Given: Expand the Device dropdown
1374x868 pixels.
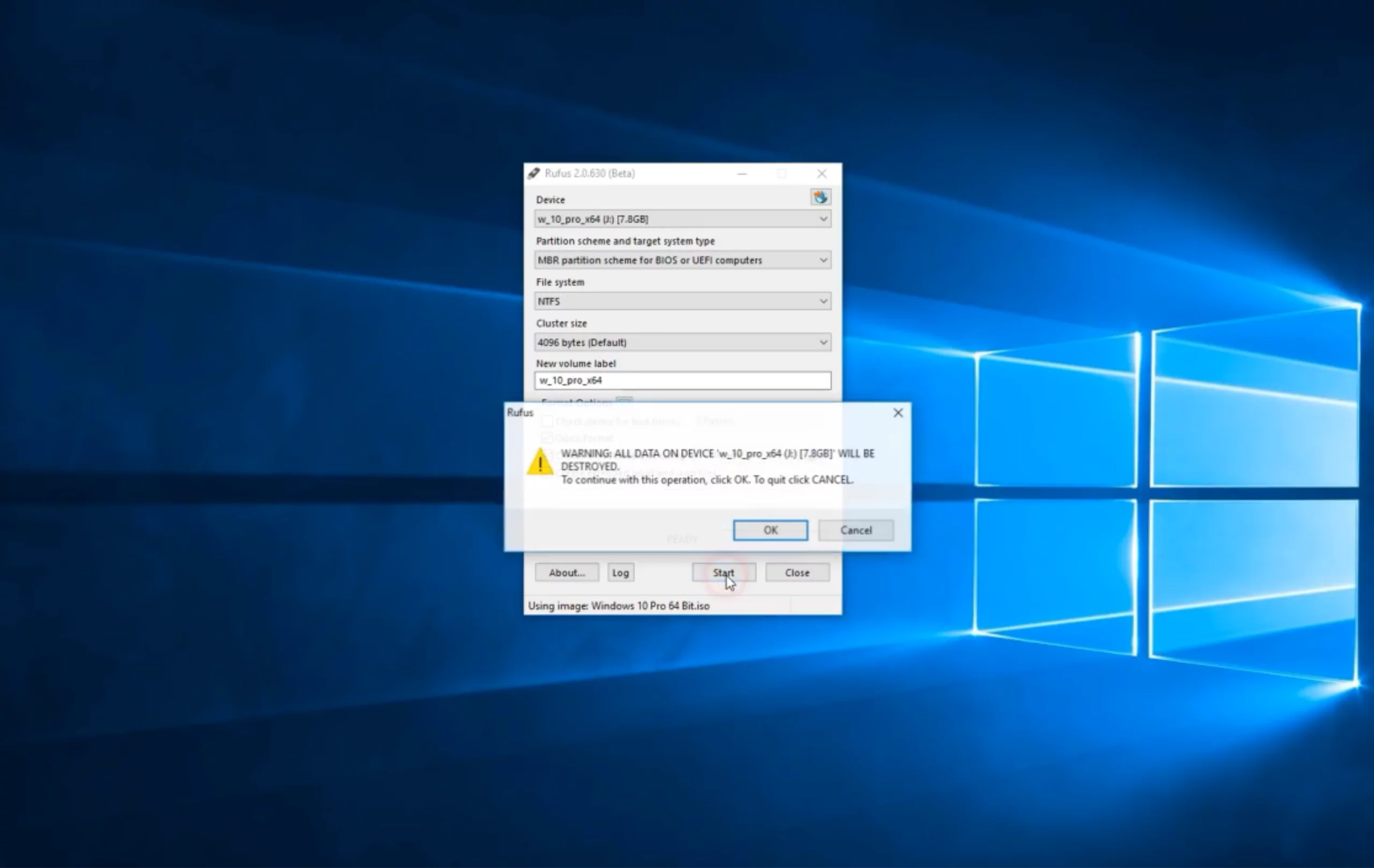Looking at the screenshot, I should coord(682,219).
